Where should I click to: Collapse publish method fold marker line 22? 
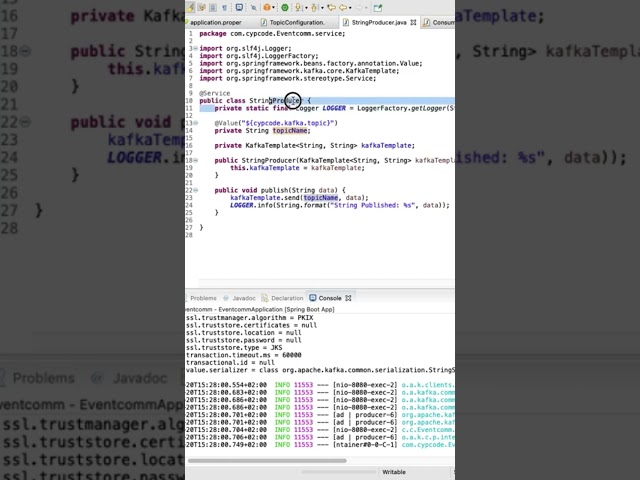tap(196, 190)
